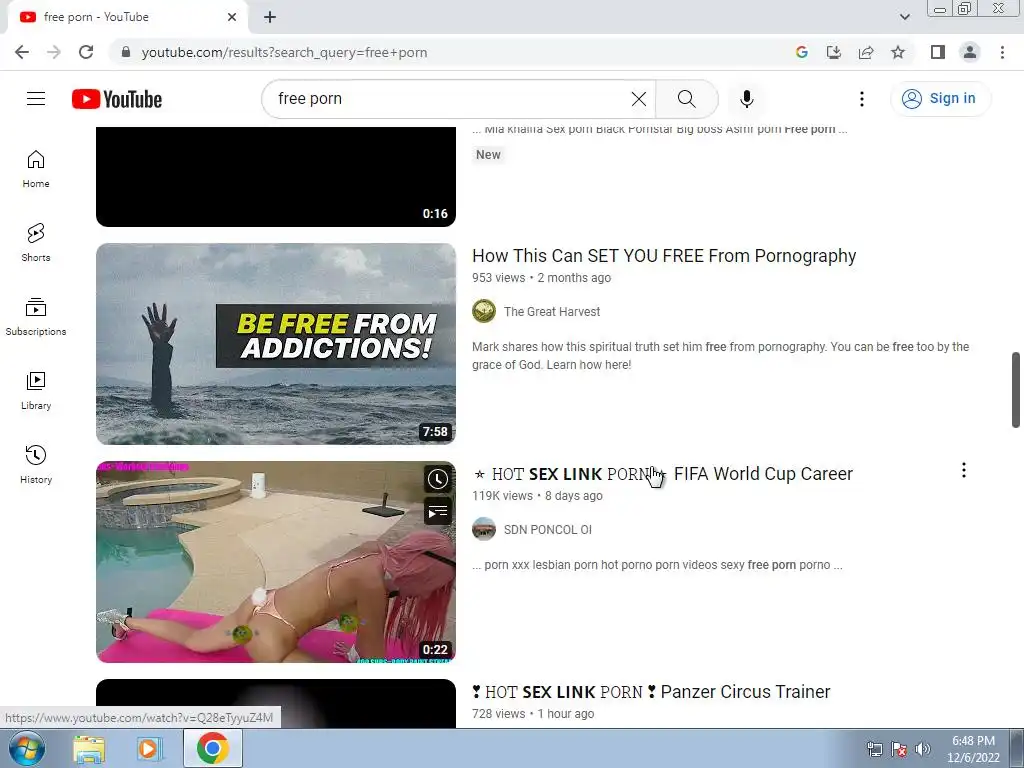Open the Chrome three-dot menu
The height and width of the screenshot is (768, 1024).
tap(1002, 52)
